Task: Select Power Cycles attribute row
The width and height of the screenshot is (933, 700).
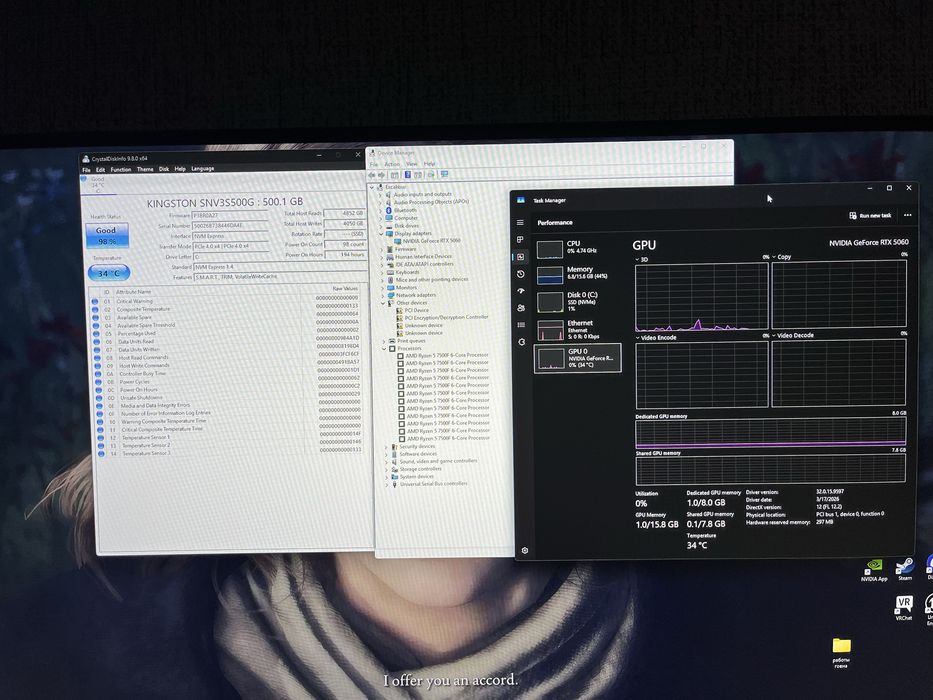Action: click(x=228, y=382)
